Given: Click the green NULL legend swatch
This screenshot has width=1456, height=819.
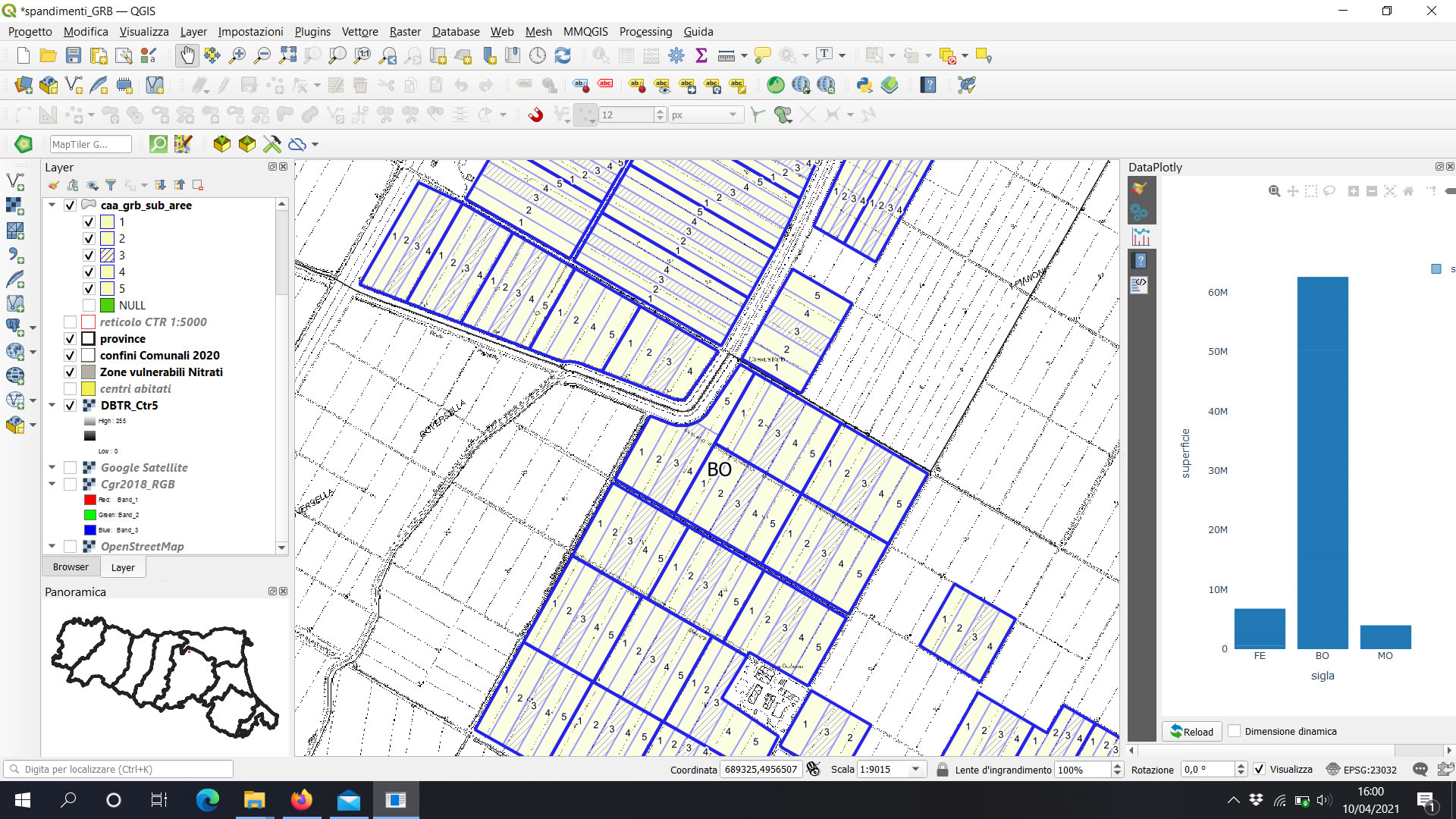Looking at the screenshot, I should click(x=107, y=306).
